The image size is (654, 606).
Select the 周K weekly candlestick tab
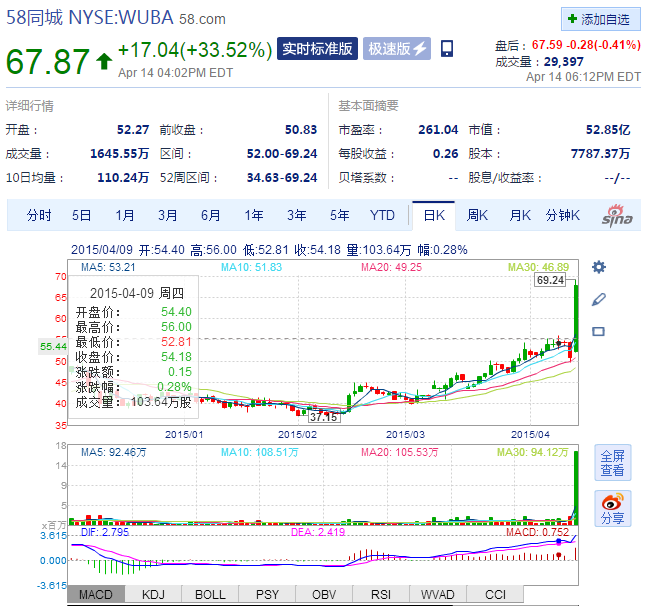click(x=477, y=215)
